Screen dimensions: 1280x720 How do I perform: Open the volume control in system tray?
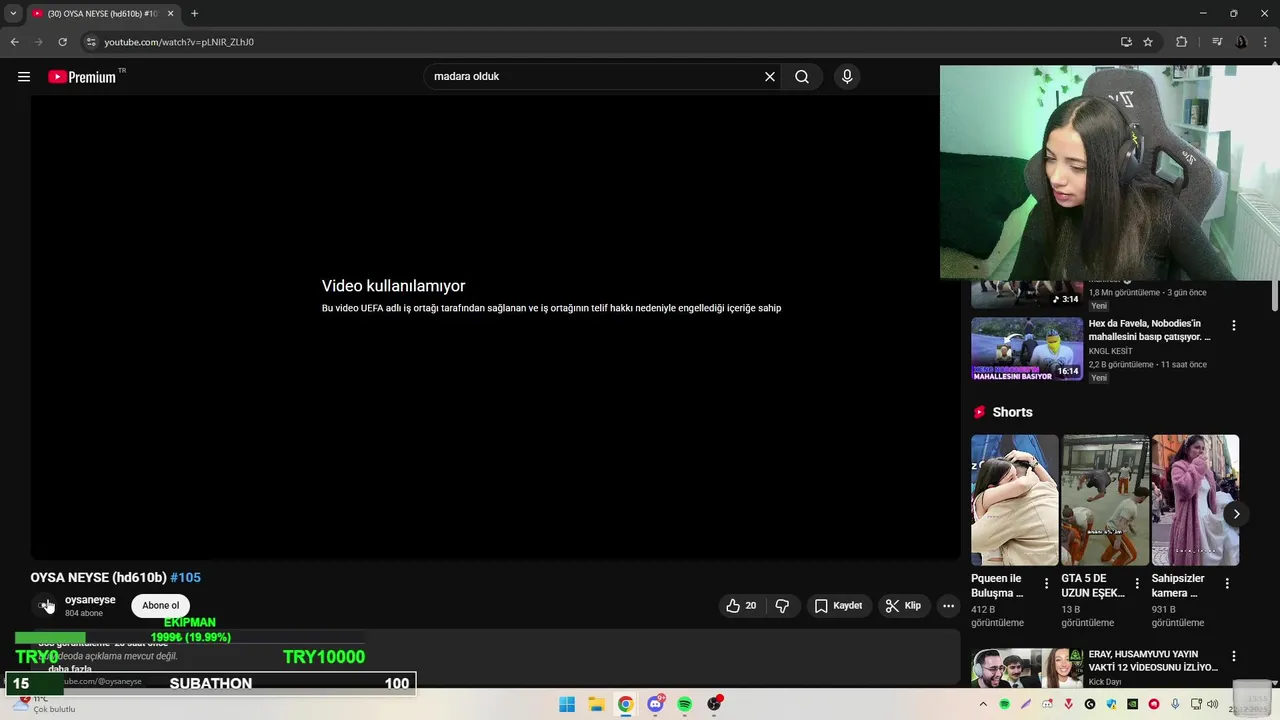coord(1212,704)
